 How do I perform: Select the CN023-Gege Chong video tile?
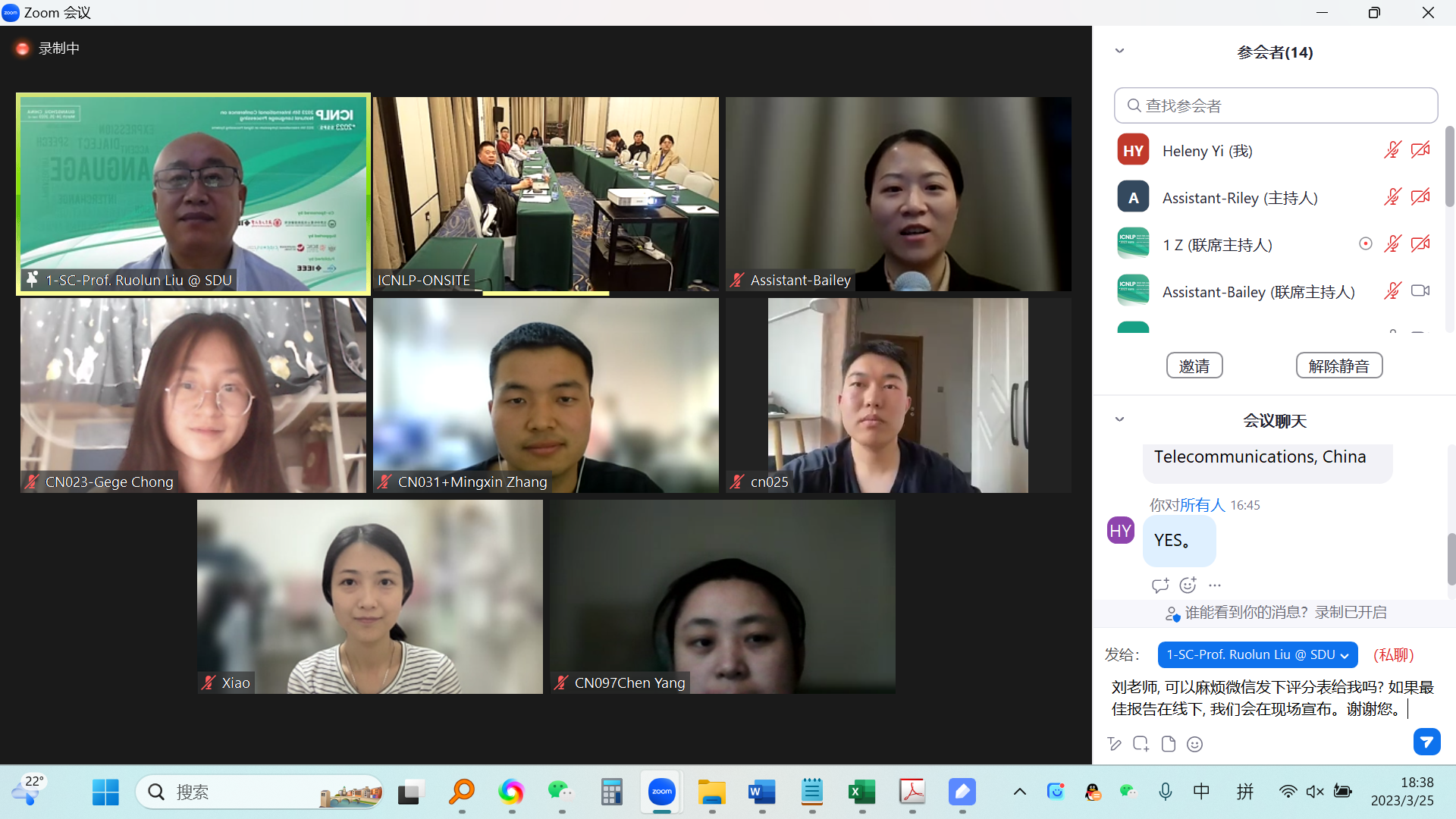pos(193,395)
